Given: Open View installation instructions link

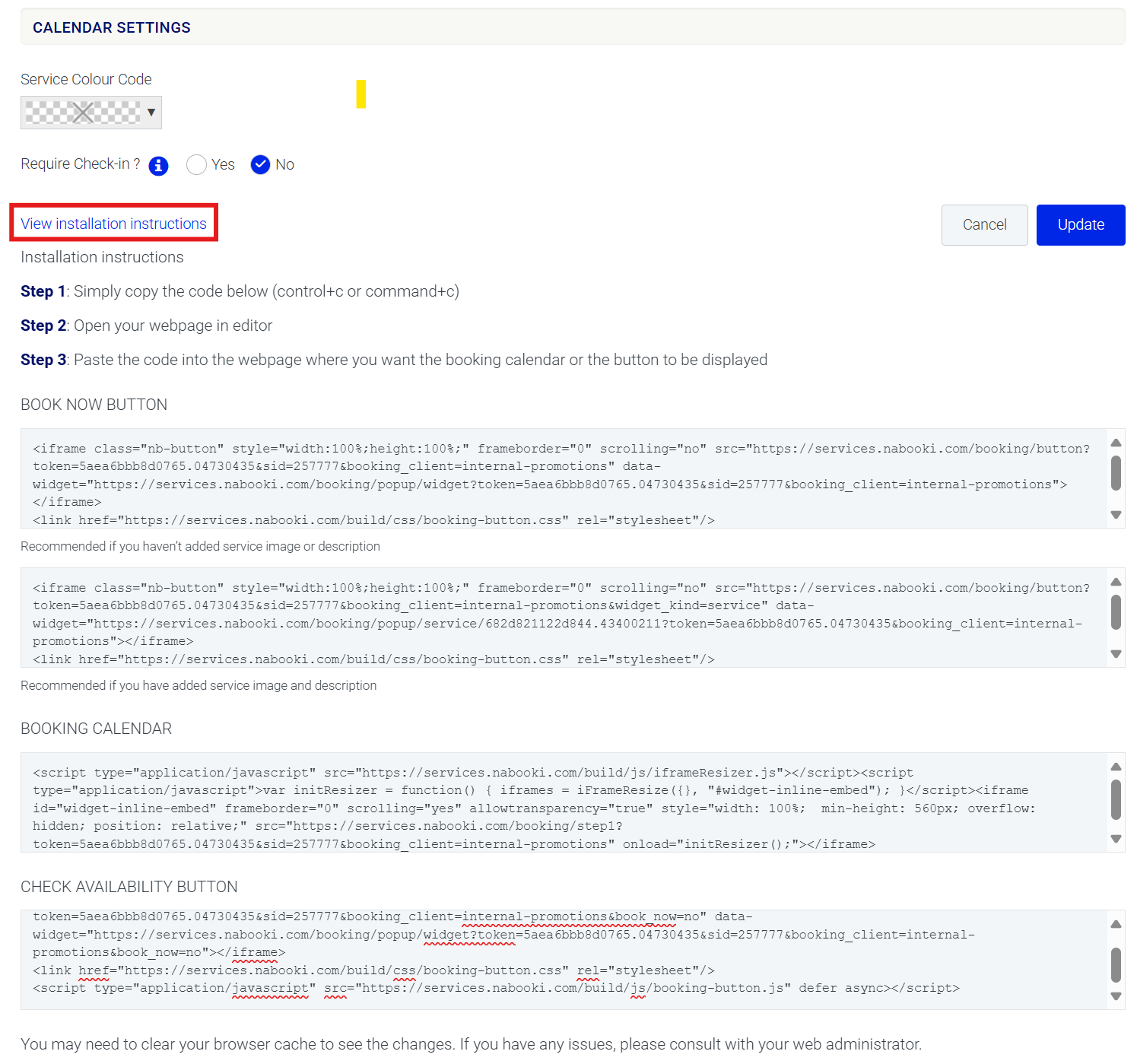Looking at the screenshot, I should pos(113,224).
